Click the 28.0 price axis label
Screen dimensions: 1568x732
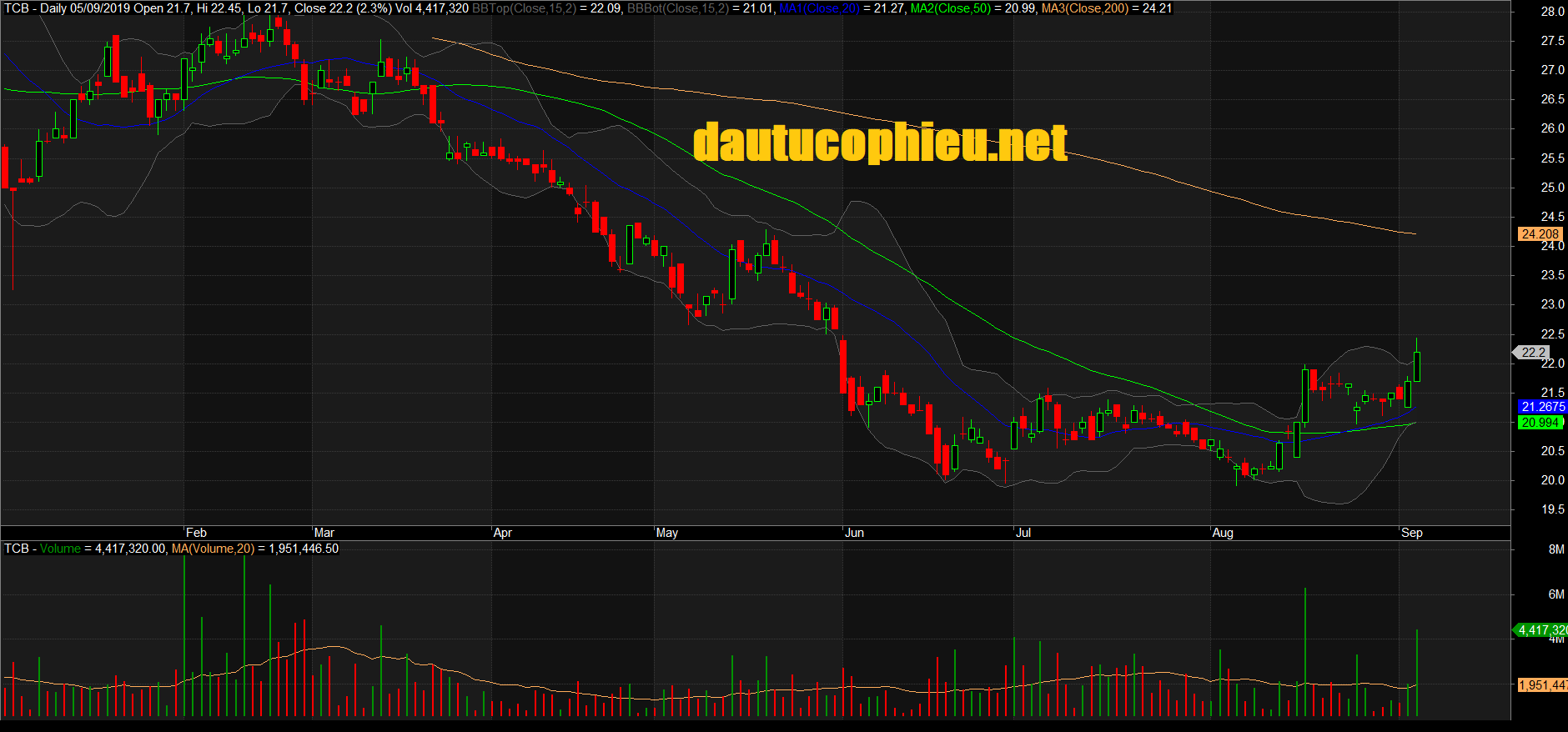[x=1552, y=12]
